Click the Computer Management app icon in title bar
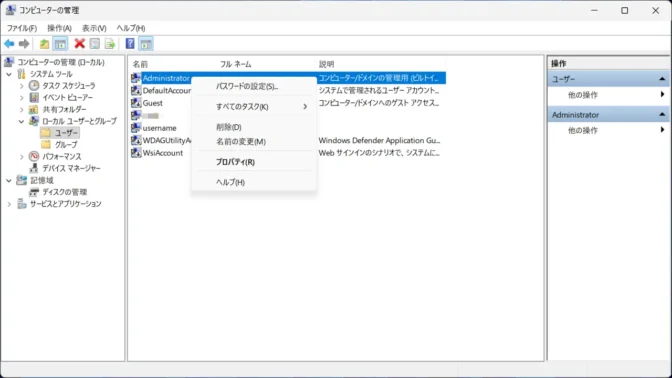 pos(11,10)
